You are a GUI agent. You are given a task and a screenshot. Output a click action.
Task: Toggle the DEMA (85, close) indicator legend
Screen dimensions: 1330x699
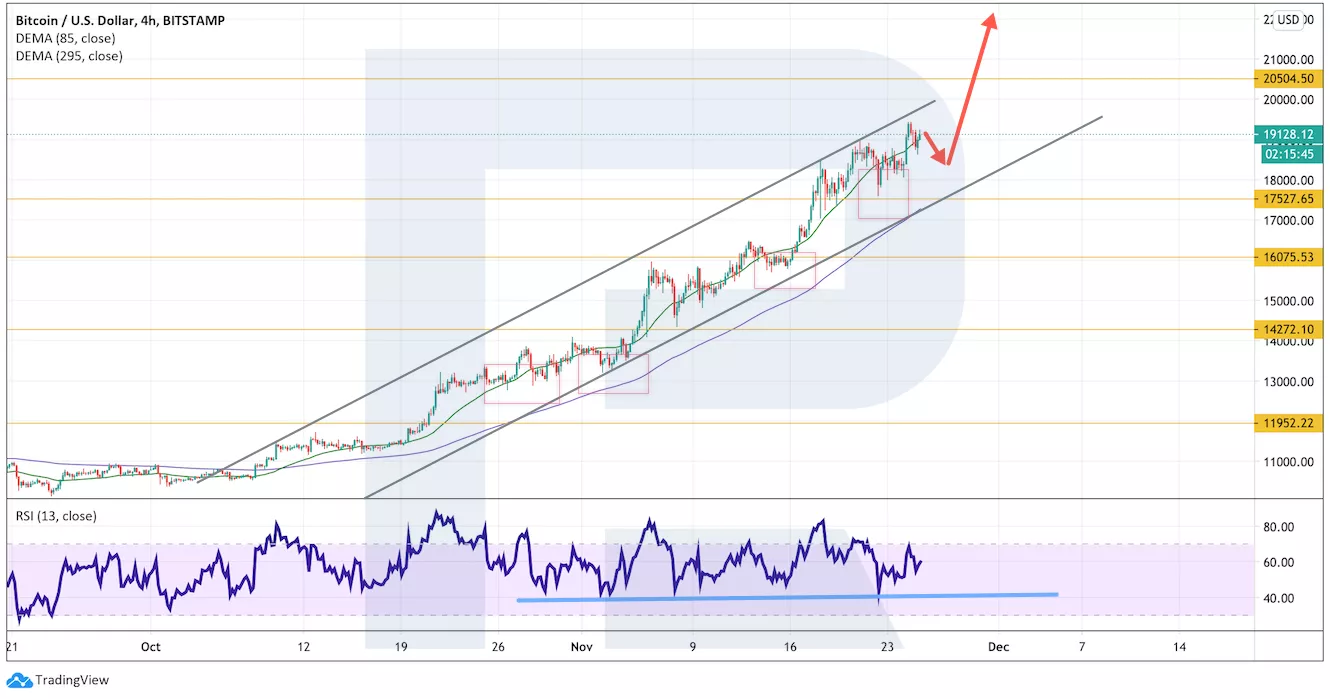pos(65,38)
